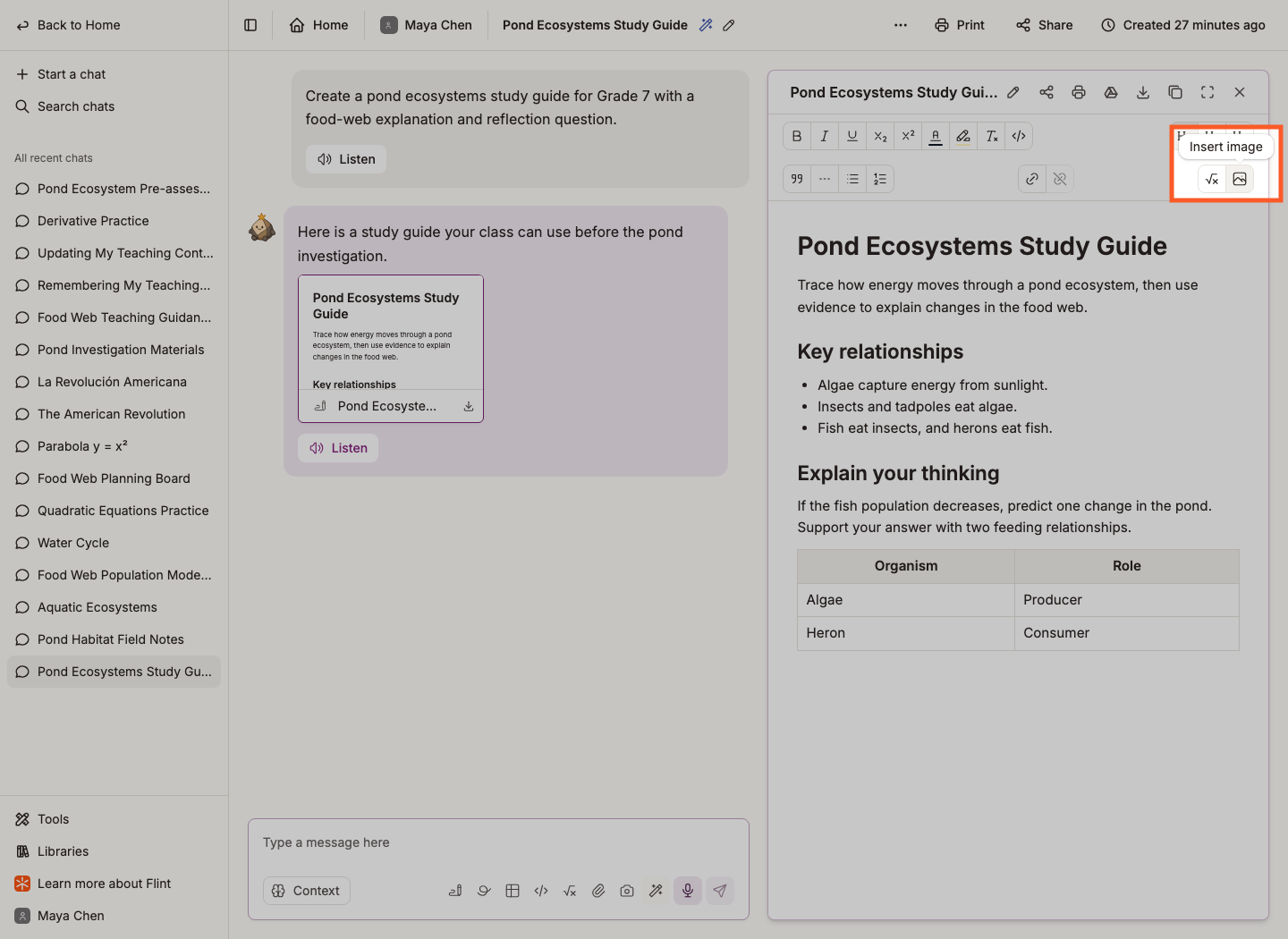This screenshot has width=1288, height=939.
Task: Toggle the microphone voice input
Action: (688, 891)
